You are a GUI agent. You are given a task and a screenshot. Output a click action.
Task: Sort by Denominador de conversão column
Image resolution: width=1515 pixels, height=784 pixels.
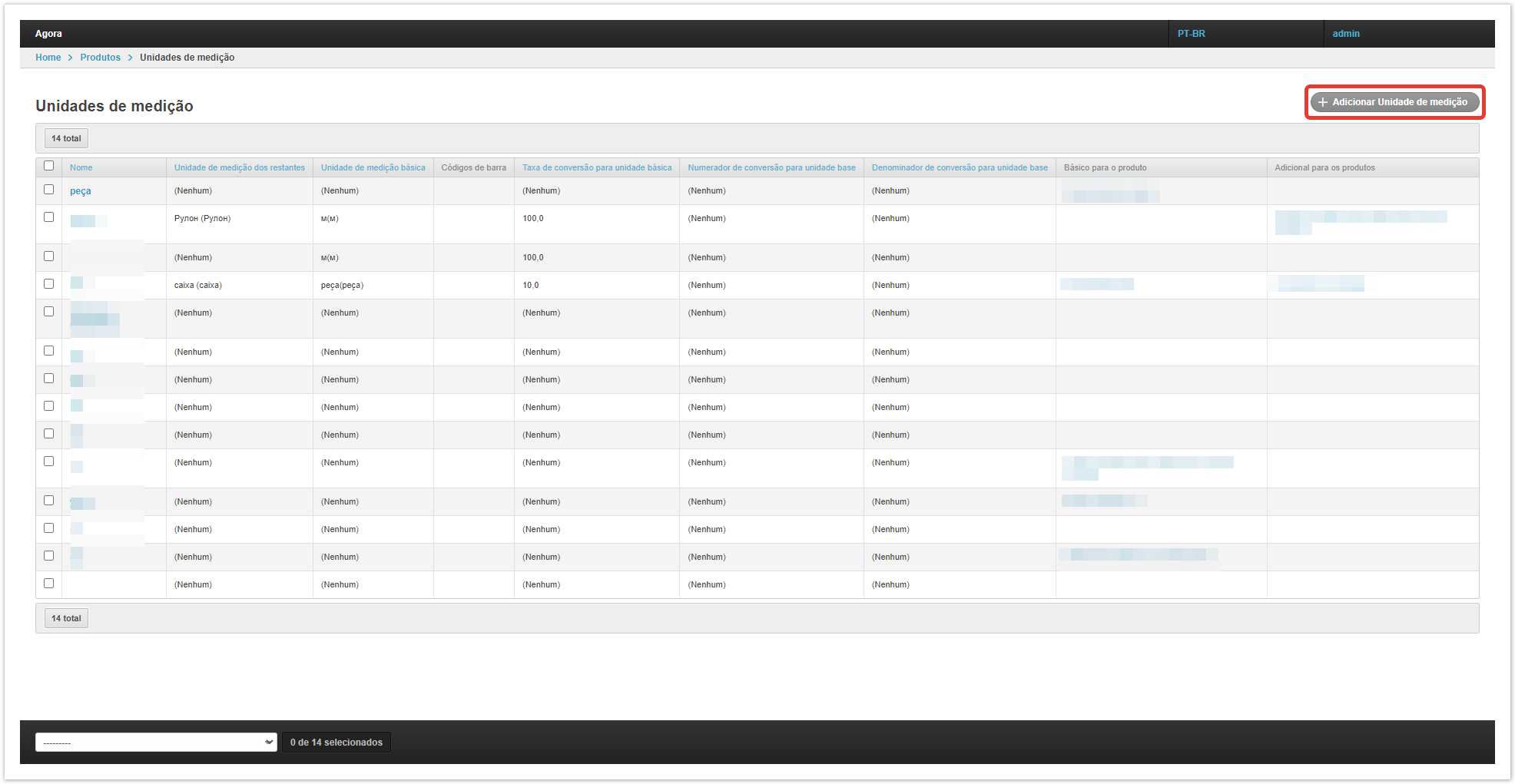coord(959,167)
